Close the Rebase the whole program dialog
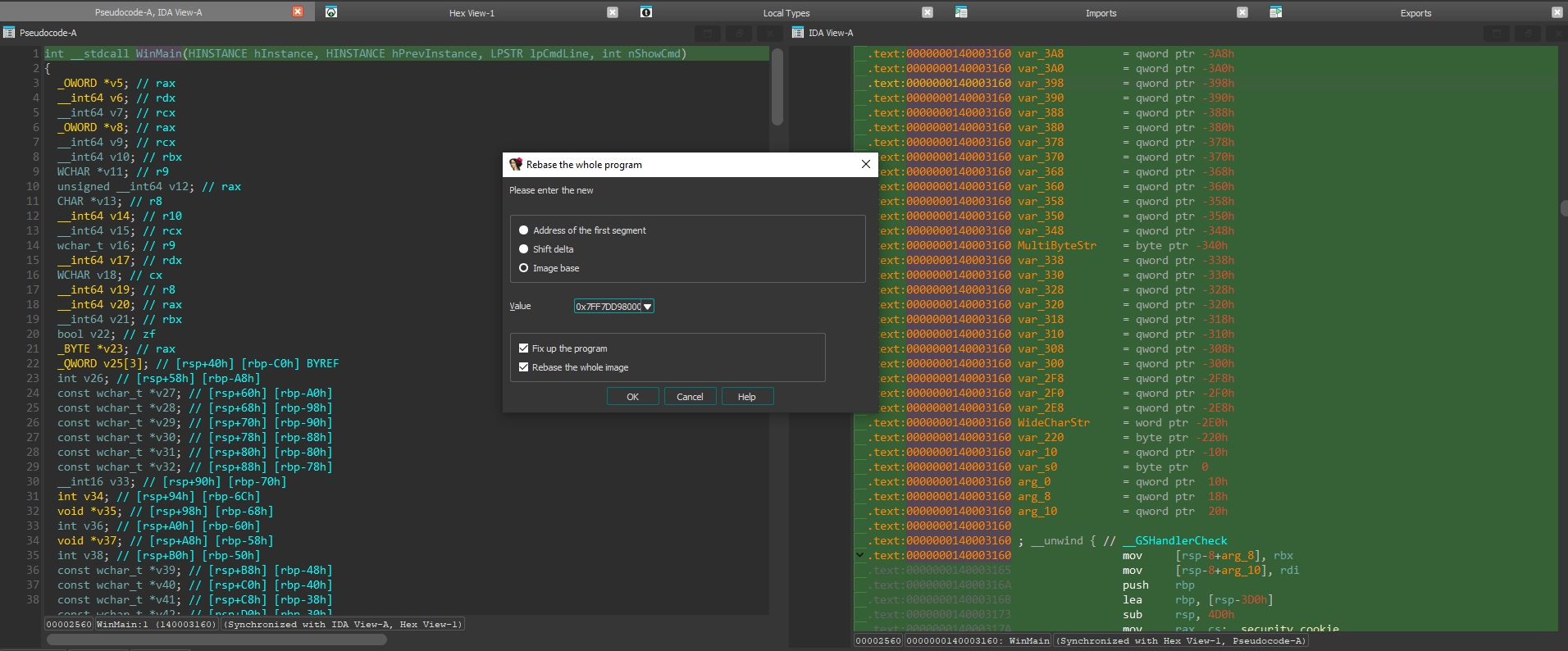Screen dimensions: 1568x651 pyautogui.click(x=865, y=164)
